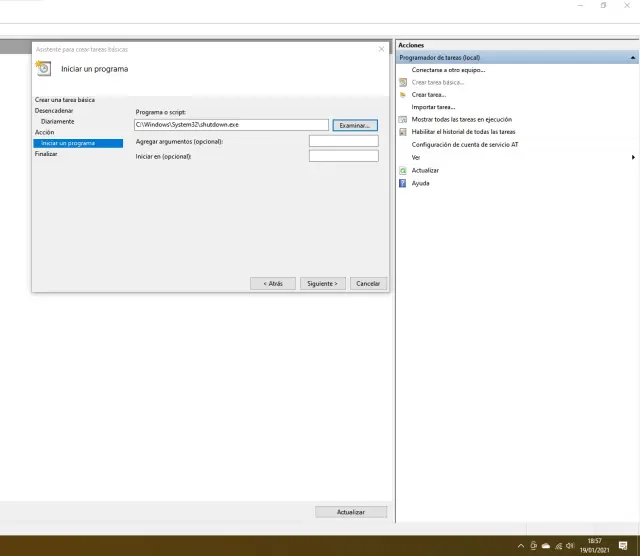640x556 pixels.
Task: Click Siguiente to continue the wizard
Action: (322, 284)
